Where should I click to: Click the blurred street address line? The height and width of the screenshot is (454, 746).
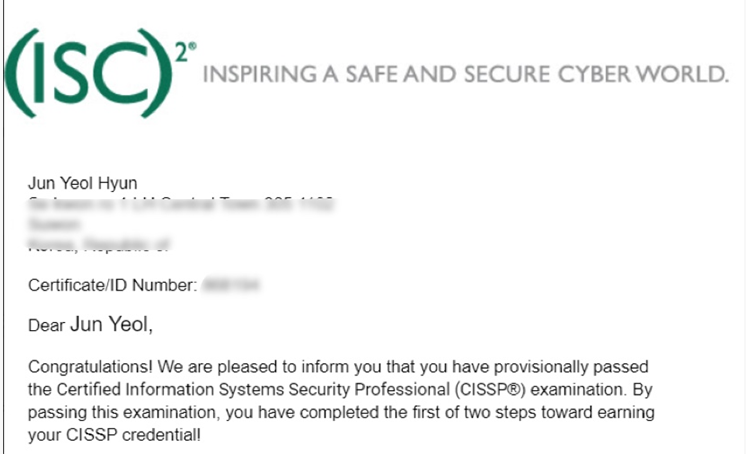181,204
